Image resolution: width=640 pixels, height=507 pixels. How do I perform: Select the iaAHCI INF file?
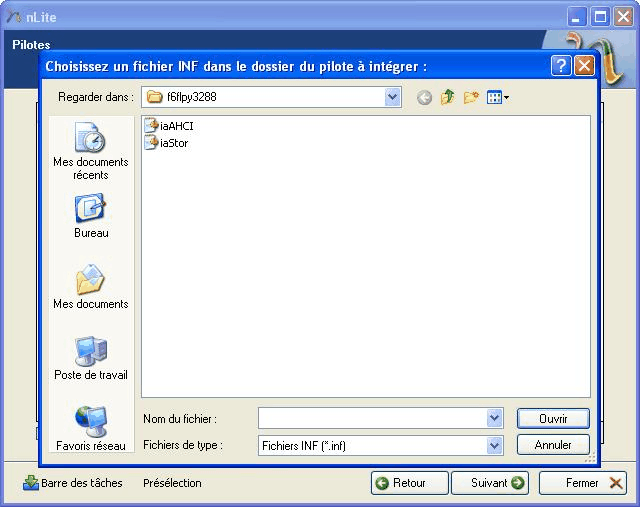coord(169,126)
